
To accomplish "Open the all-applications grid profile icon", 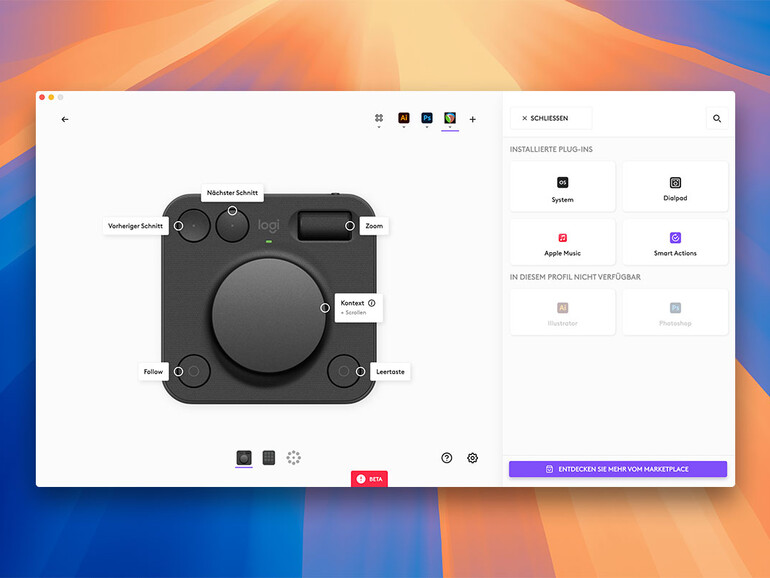I will 379,118.
